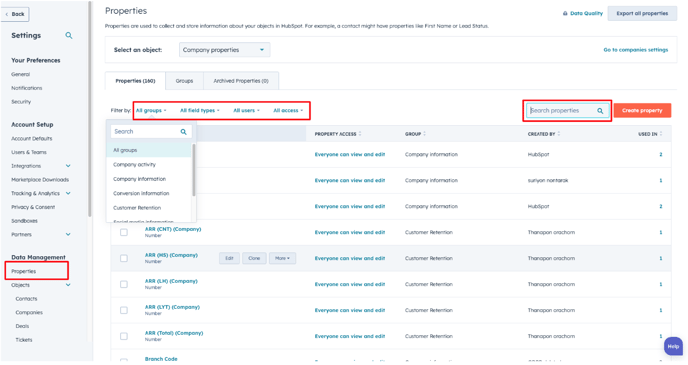Viewport: 688px width, 365px height.
Task: Tick checkbox for ARR (LH) (Company)
Action: point(124,284)
